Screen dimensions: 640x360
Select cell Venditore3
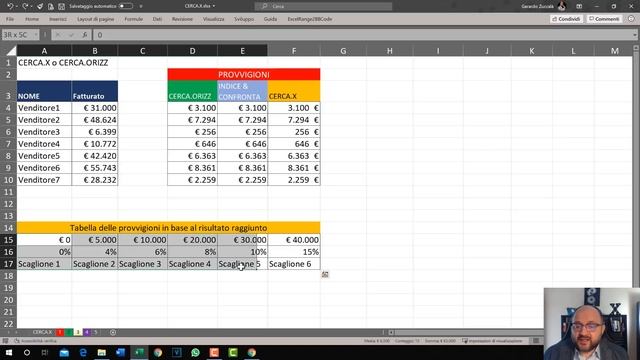coord(44,132)
